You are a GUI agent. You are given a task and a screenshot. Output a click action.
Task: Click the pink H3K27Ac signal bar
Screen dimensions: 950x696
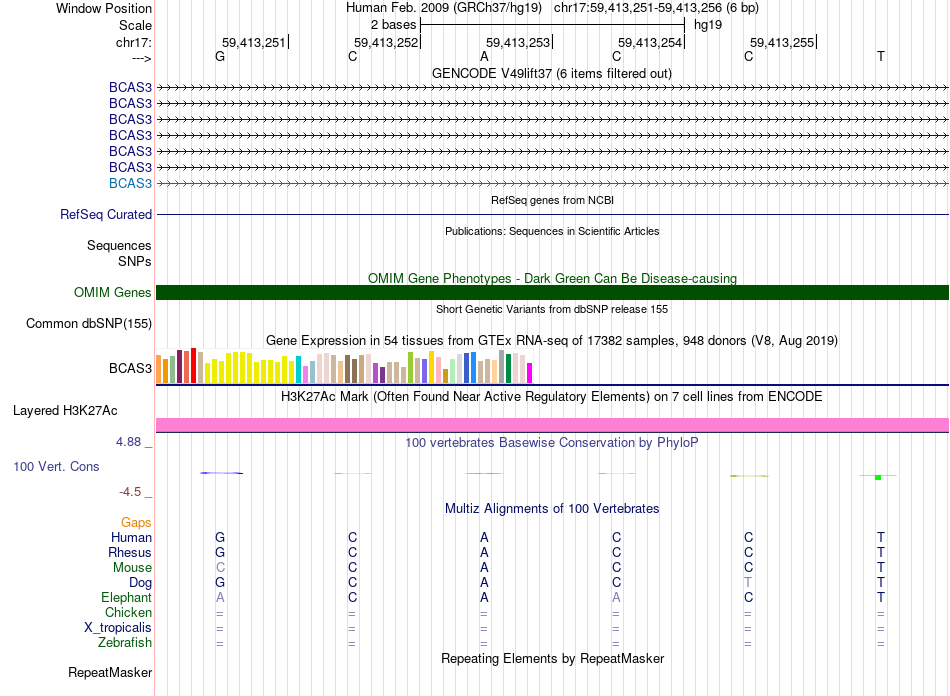coord(552,425)
